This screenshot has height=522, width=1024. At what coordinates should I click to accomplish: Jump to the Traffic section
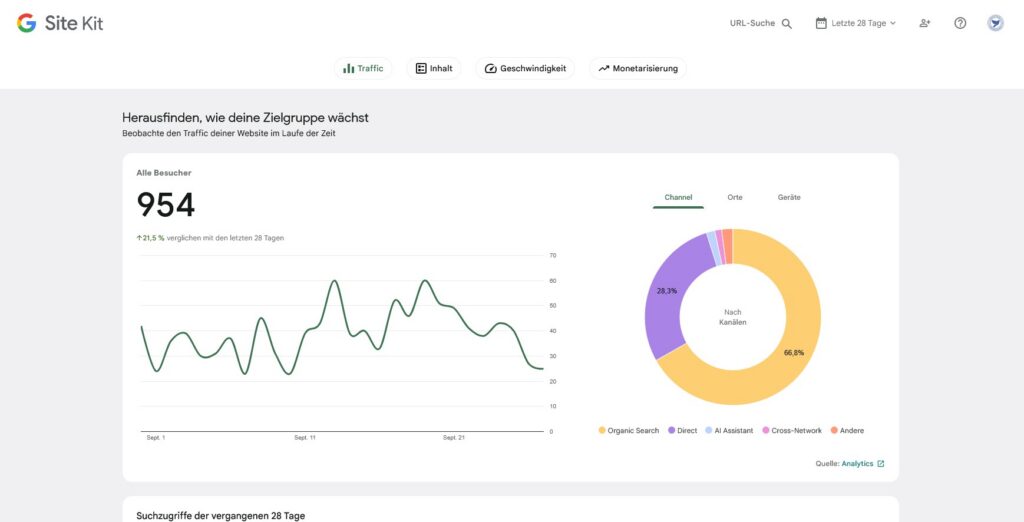click(x=363, y=68)
